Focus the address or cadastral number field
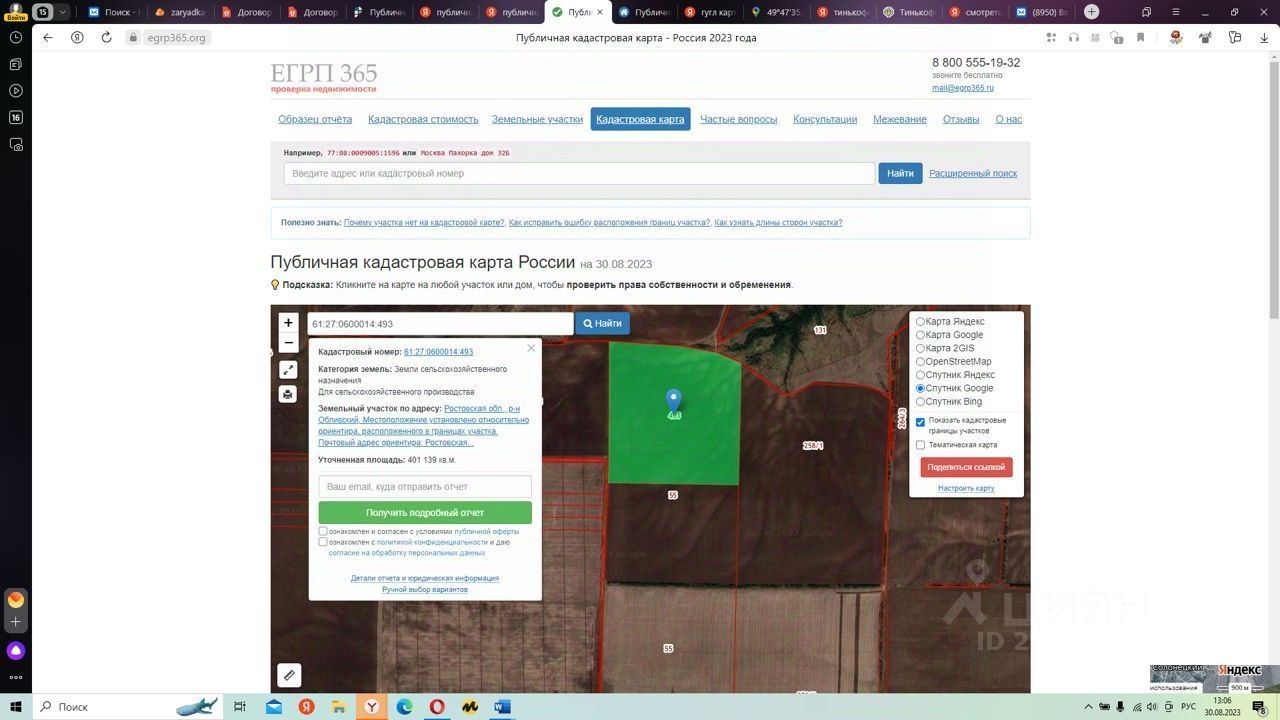This screenshot has width=1280, height=720. [x=579, y=173]
